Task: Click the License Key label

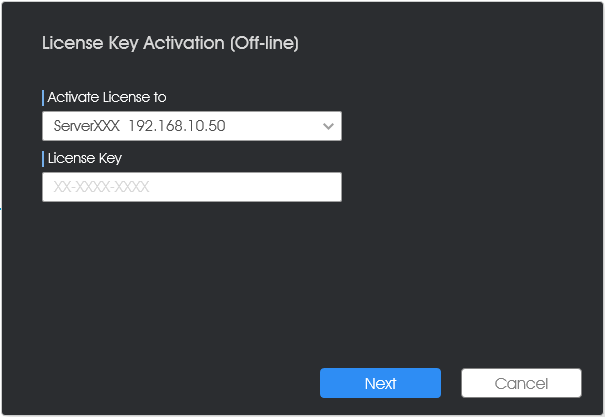Action: (x=85, y=158)
